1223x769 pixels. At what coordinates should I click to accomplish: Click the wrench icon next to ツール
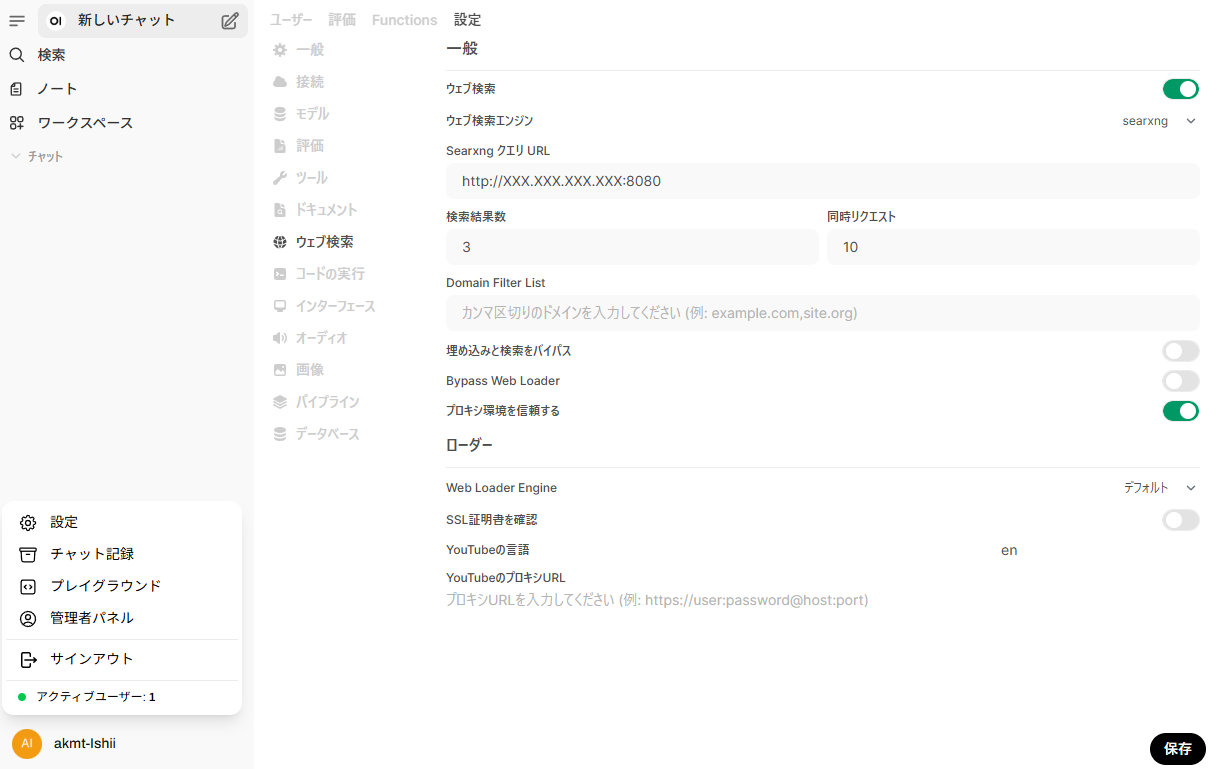(x=280, y=178)
